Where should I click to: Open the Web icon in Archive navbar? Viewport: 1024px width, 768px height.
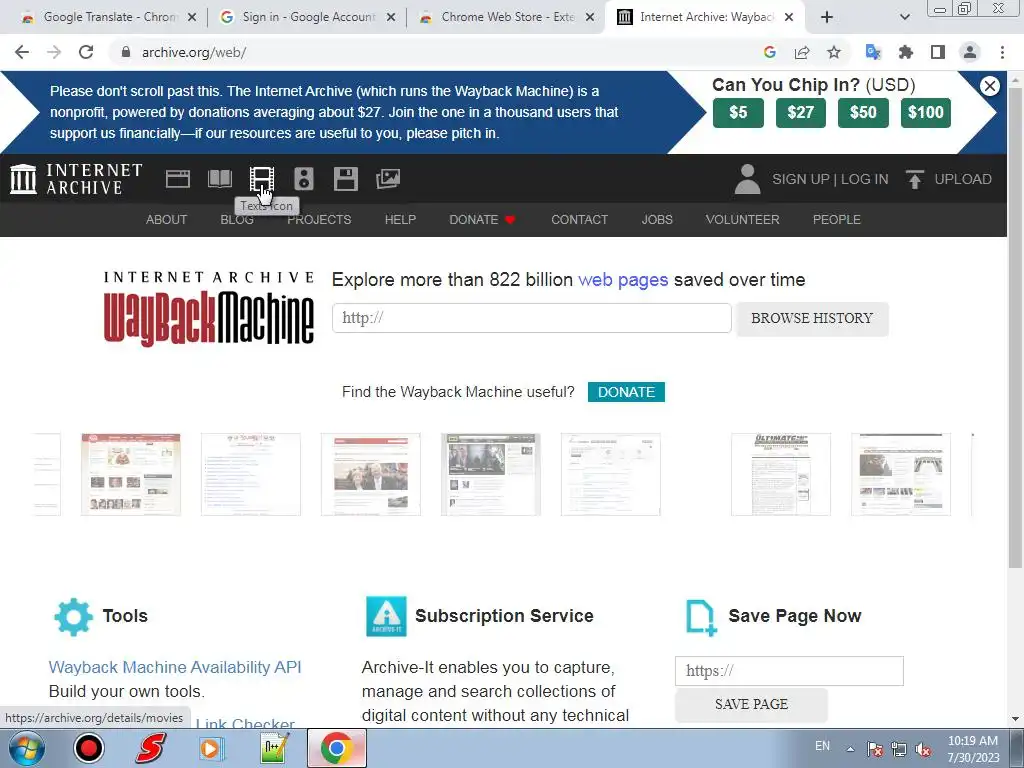(x=178, y=179)
